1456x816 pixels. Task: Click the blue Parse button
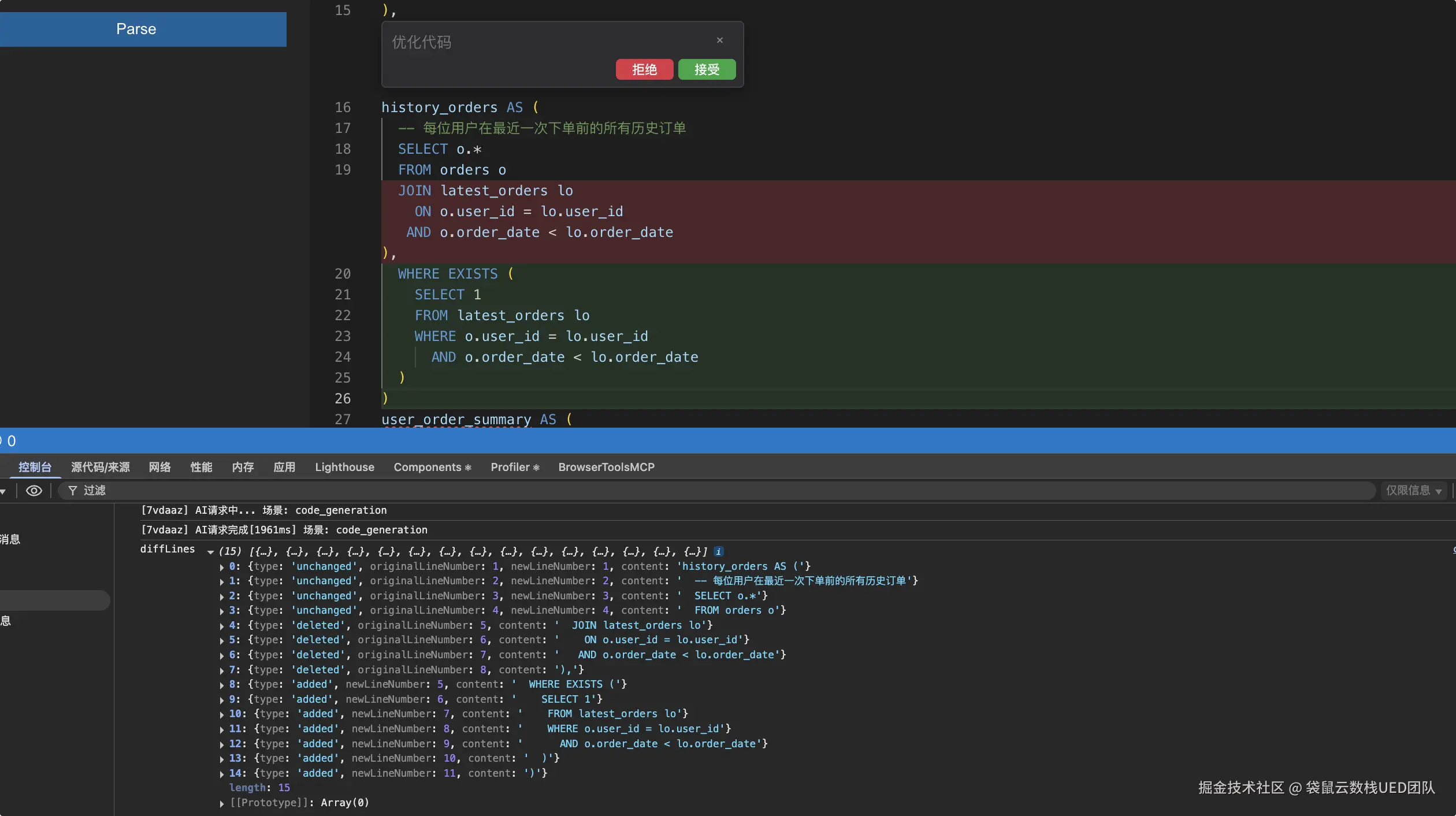click(x=136, y=29)
